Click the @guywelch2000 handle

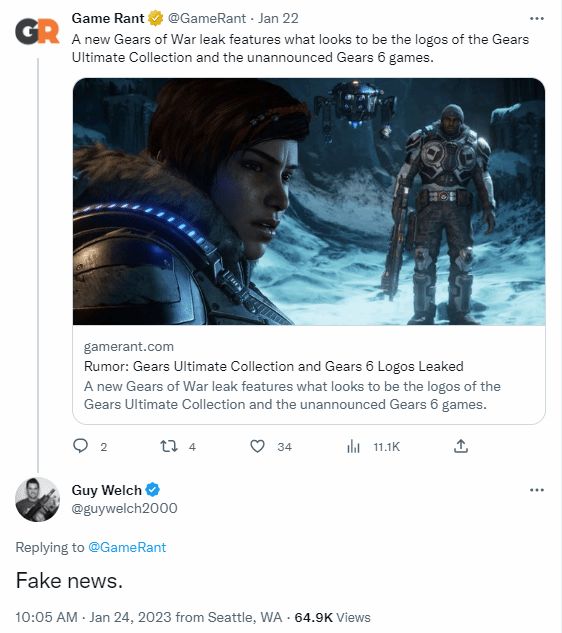[x=124, y=508]
